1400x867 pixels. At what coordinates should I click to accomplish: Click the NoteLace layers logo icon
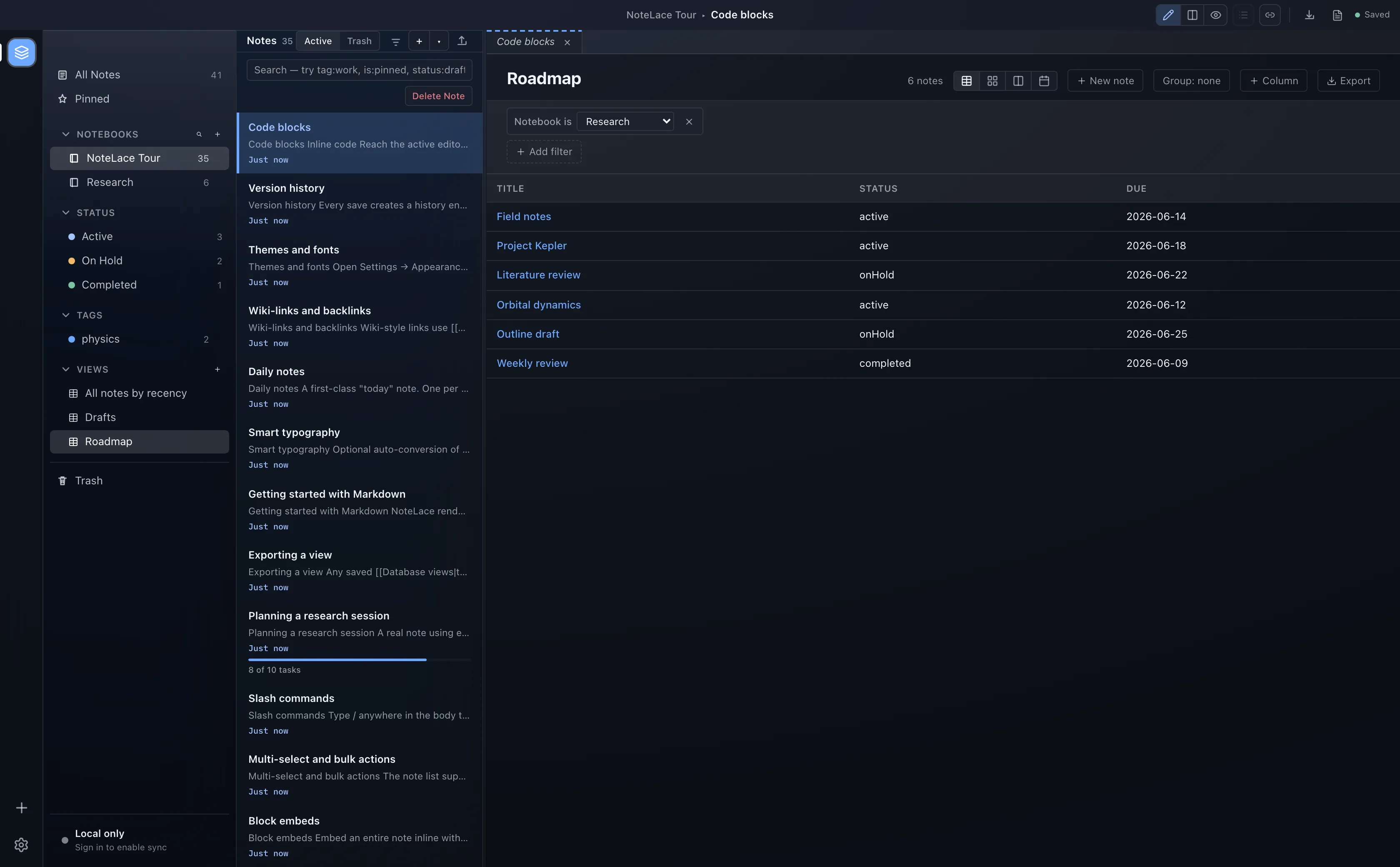22,52
